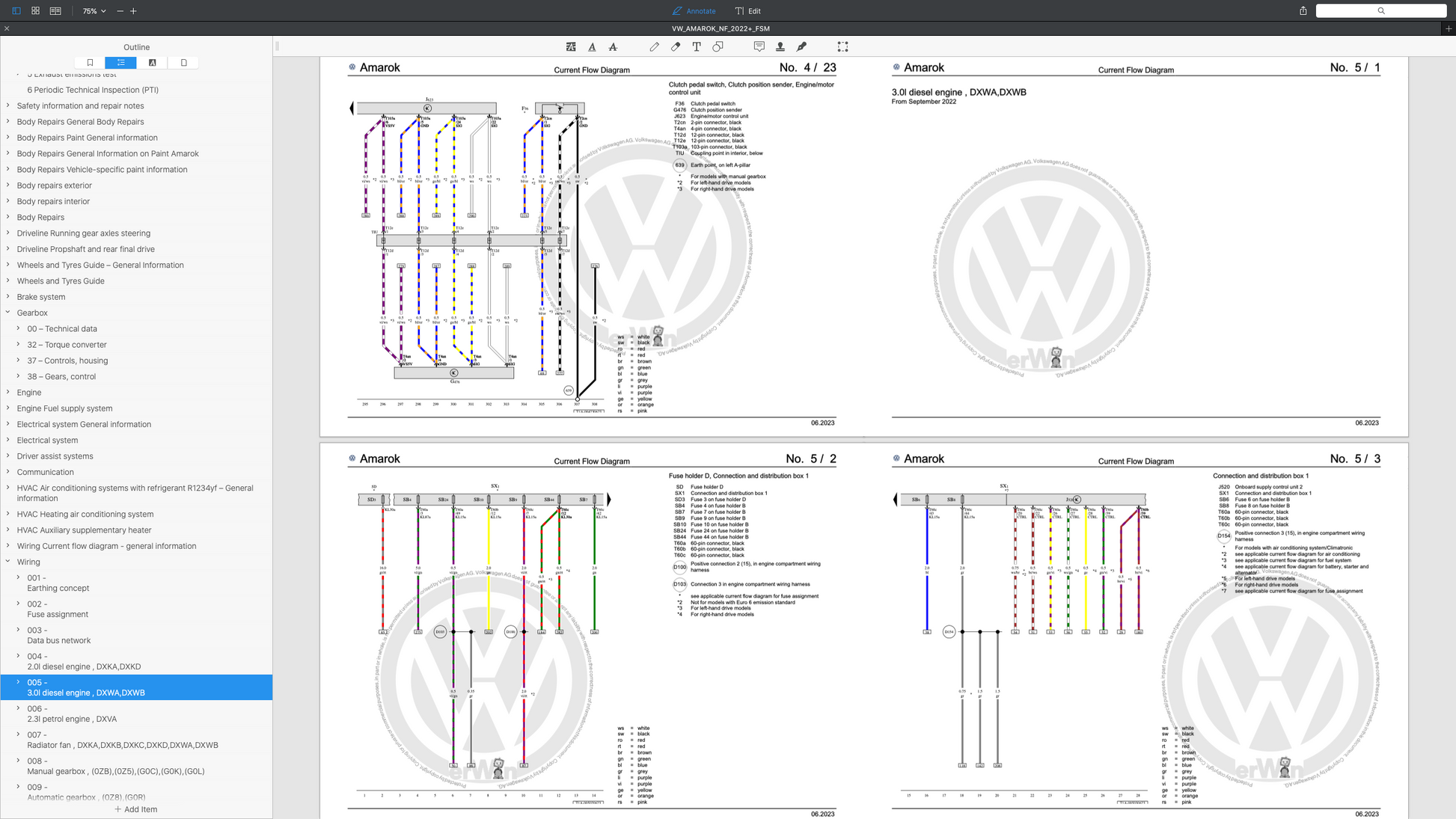Switch to thumbnail grid view

(35, 11)
